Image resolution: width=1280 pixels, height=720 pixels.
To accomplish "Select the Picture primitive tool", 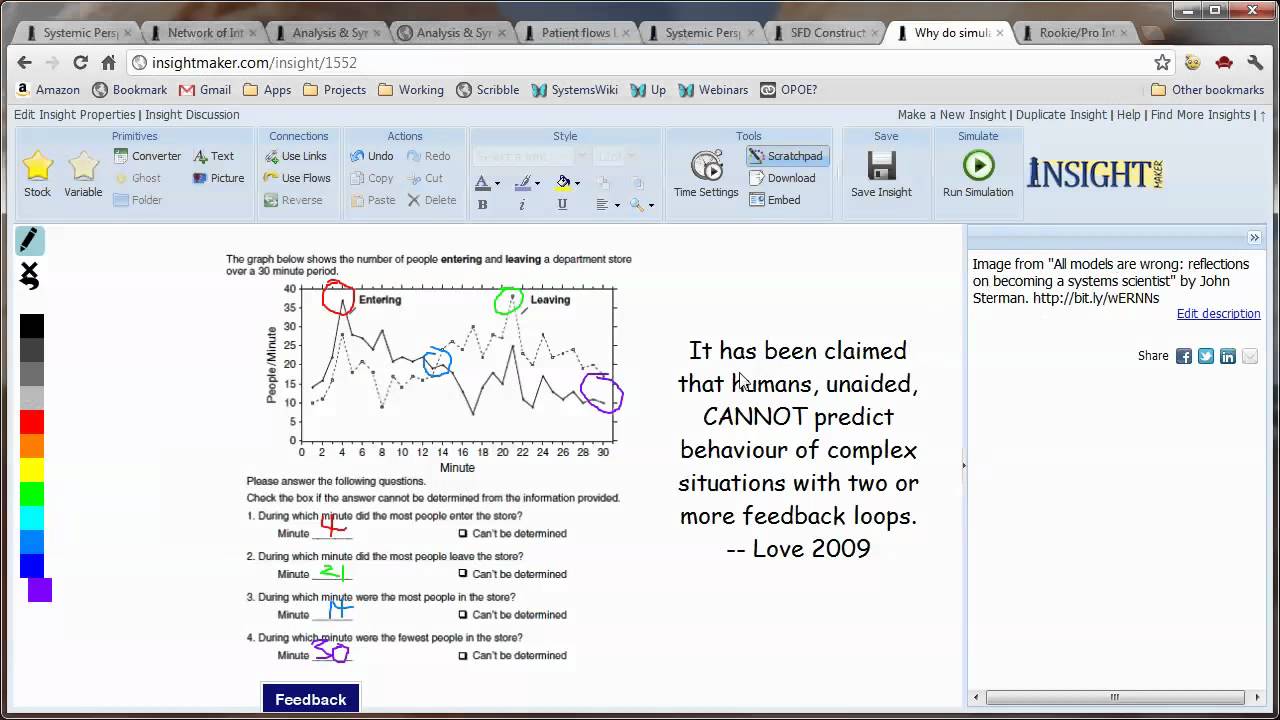I will point(218,178).
